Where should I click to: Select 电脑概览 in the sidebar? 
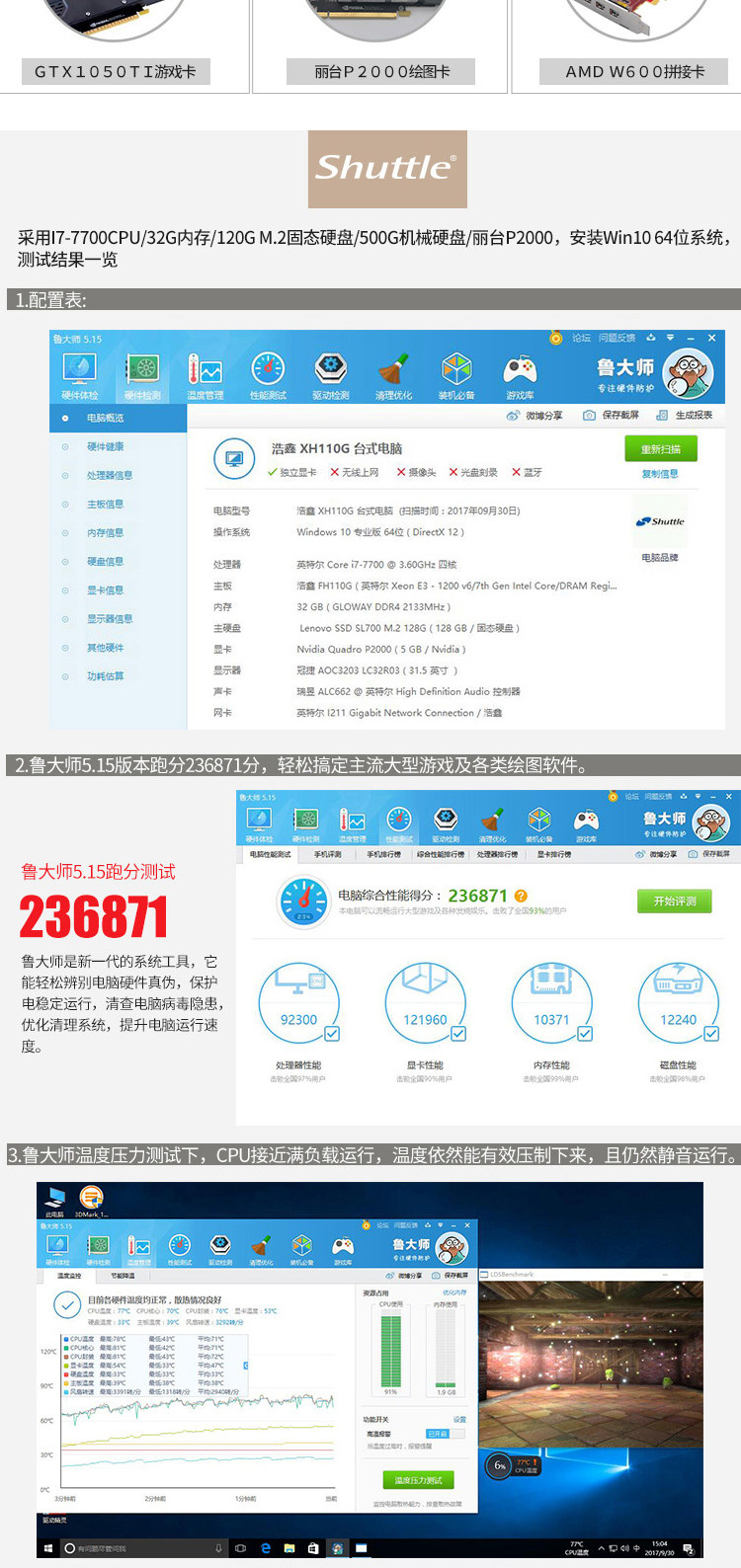pyautogui.click(x=118, y=419)
